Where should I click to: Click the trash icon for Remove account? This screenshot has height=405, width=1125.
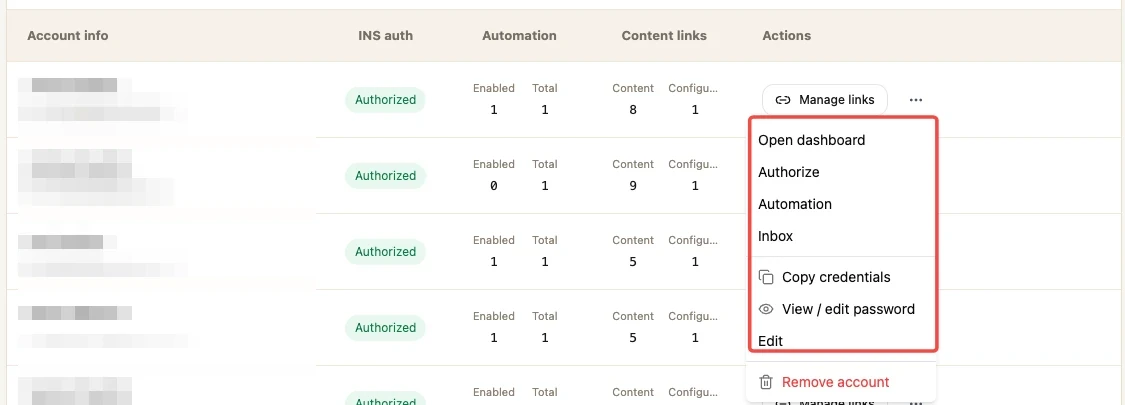[766, 382]
